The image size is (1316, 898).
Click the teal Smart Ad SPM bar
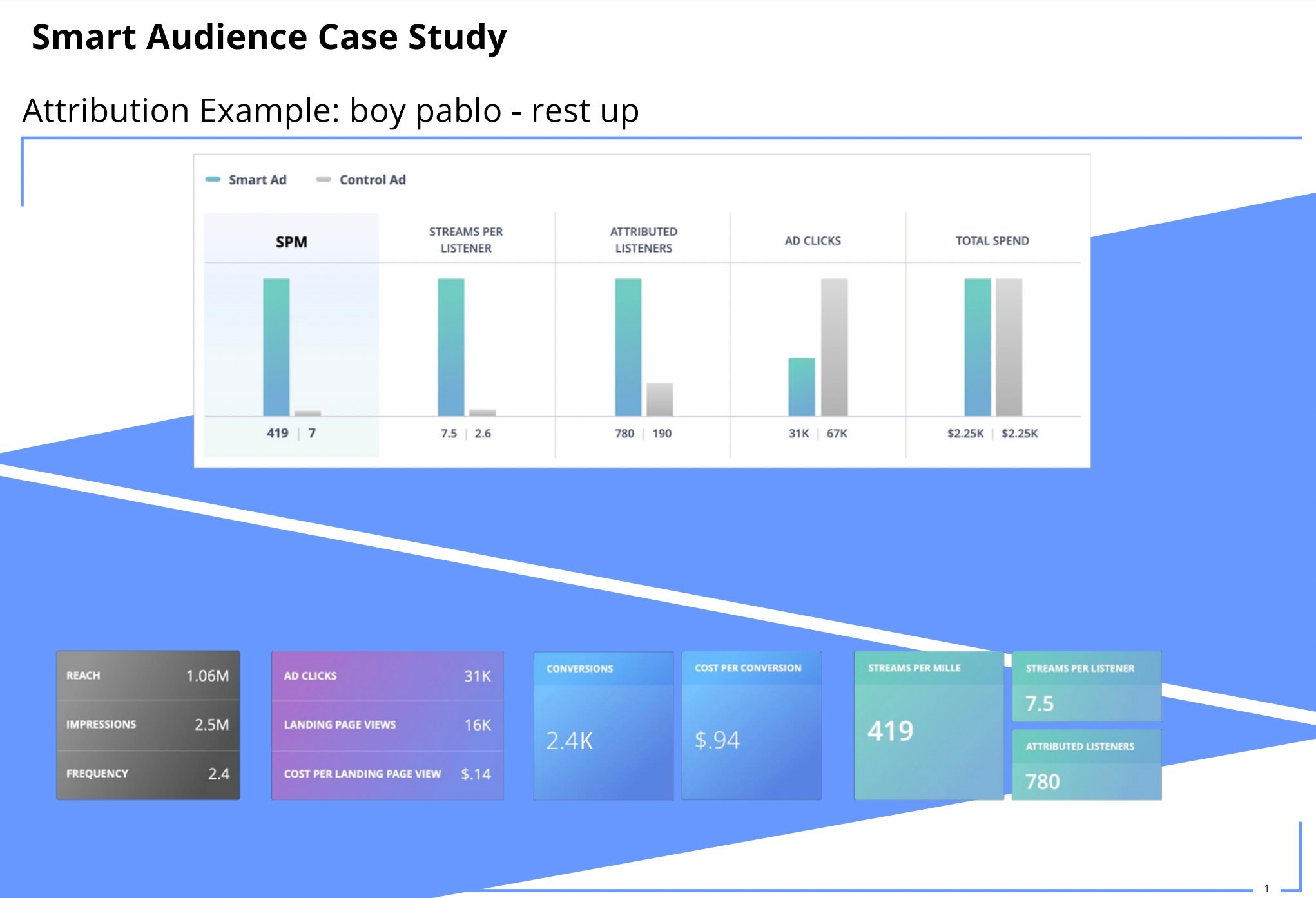tap(276, 347)
